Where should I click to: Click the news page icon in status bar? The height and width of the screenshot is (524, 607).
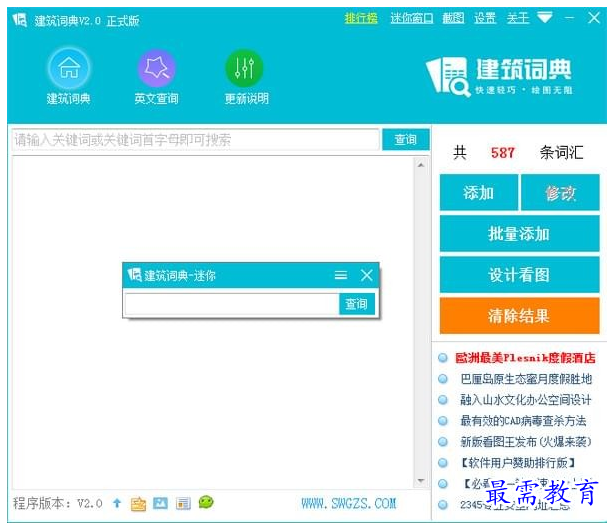(x=183, y=503)
